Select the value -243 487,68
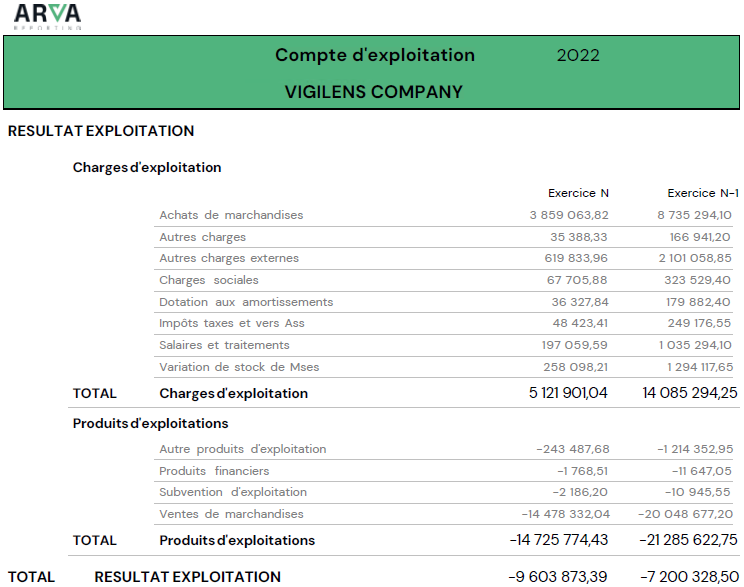This screenshot has width=744, height=587. click(x=573, y=449)
